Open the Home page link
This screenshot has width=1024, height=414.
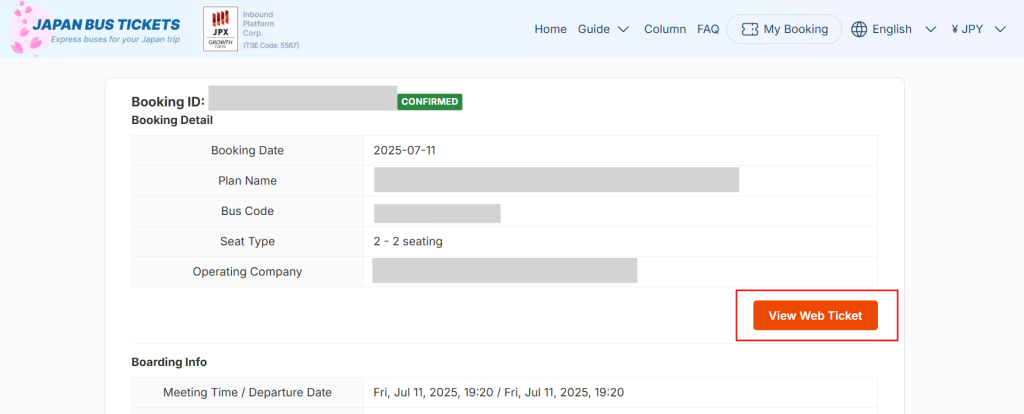(551, 29)
